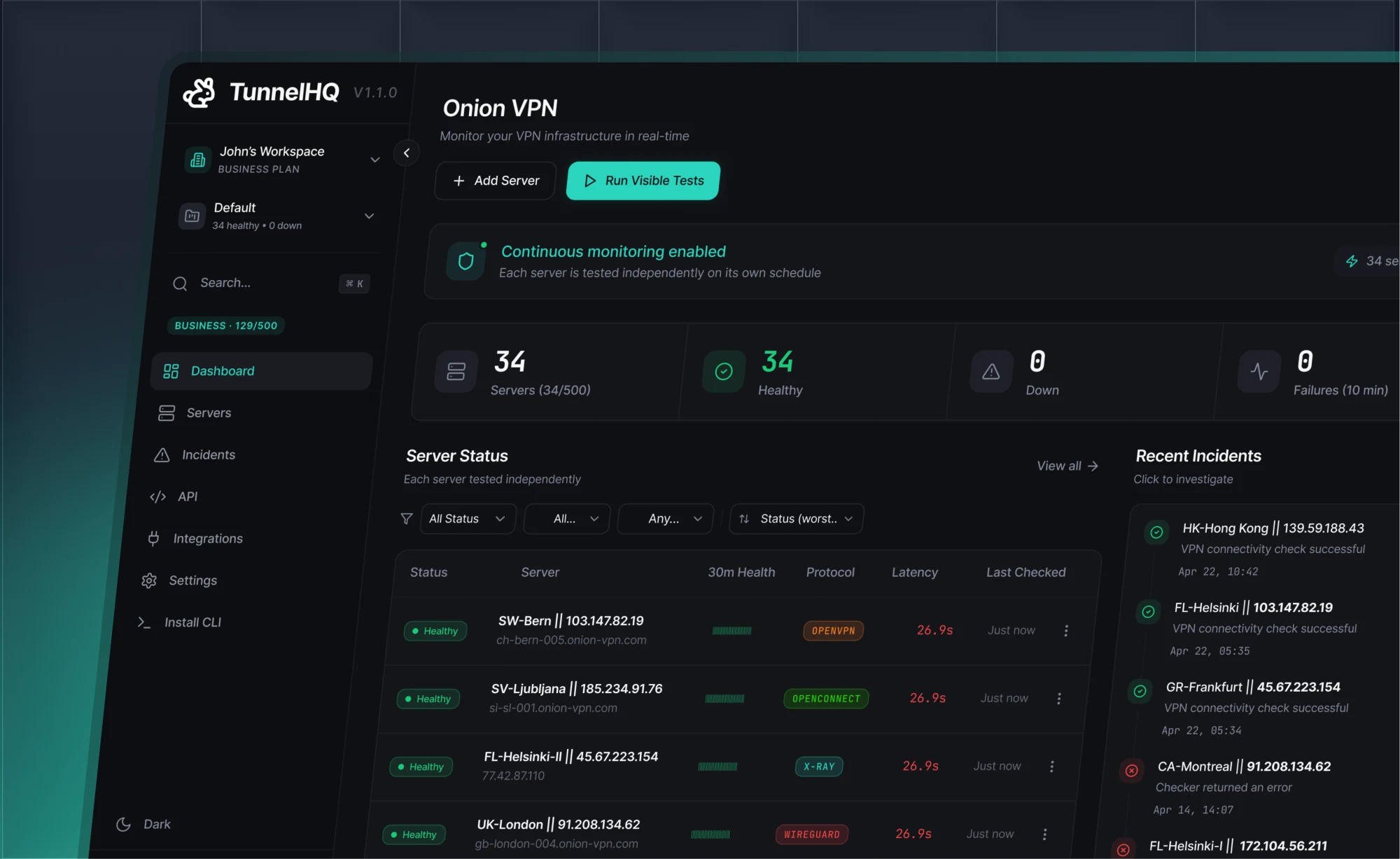The image size is (1400, 859).
Task: Expand John's Workspace switcher
Action: click(375, 160)
